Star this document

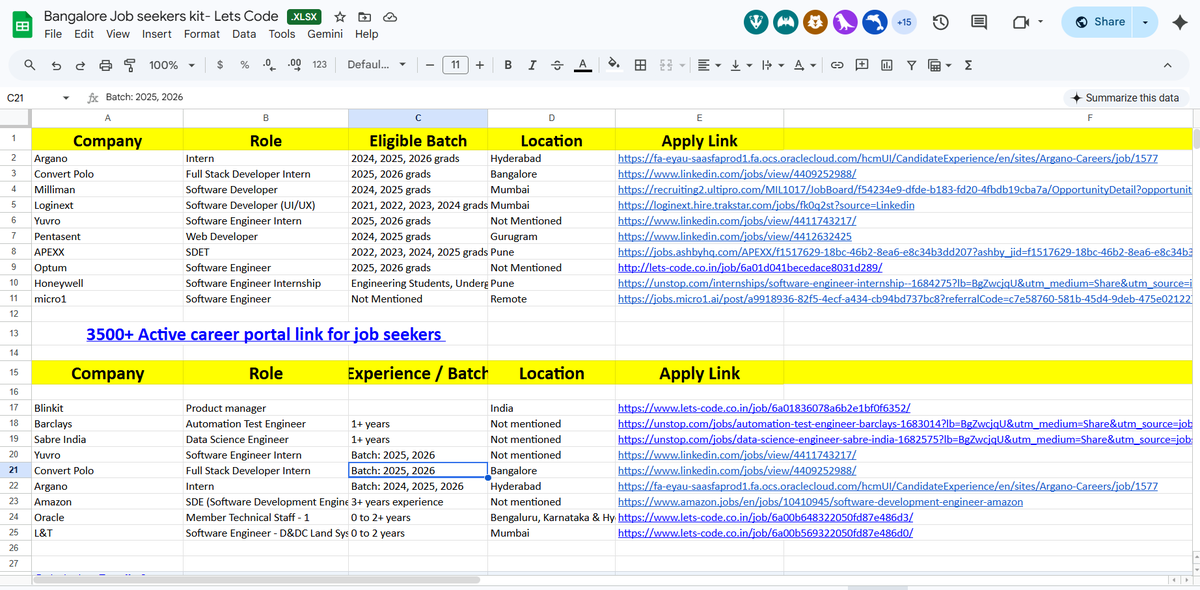[x=340, y=18]
